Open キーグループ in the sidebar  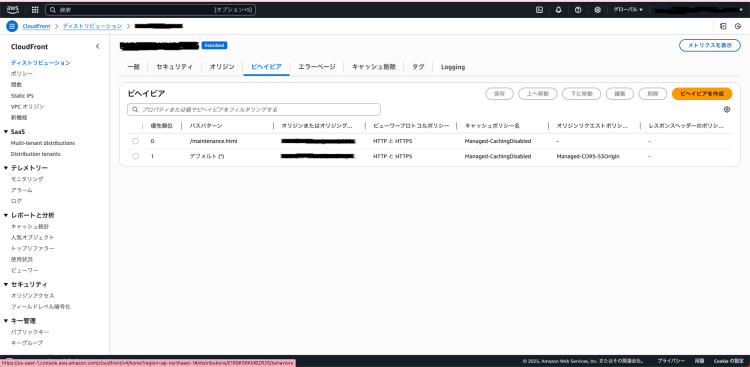[x=27, y=343]
